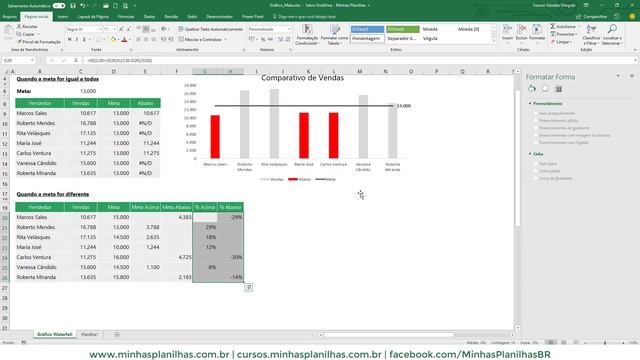Select Sem preenchimento radio option
This screenshot has height=360, width=640.
tap(536, 113)
